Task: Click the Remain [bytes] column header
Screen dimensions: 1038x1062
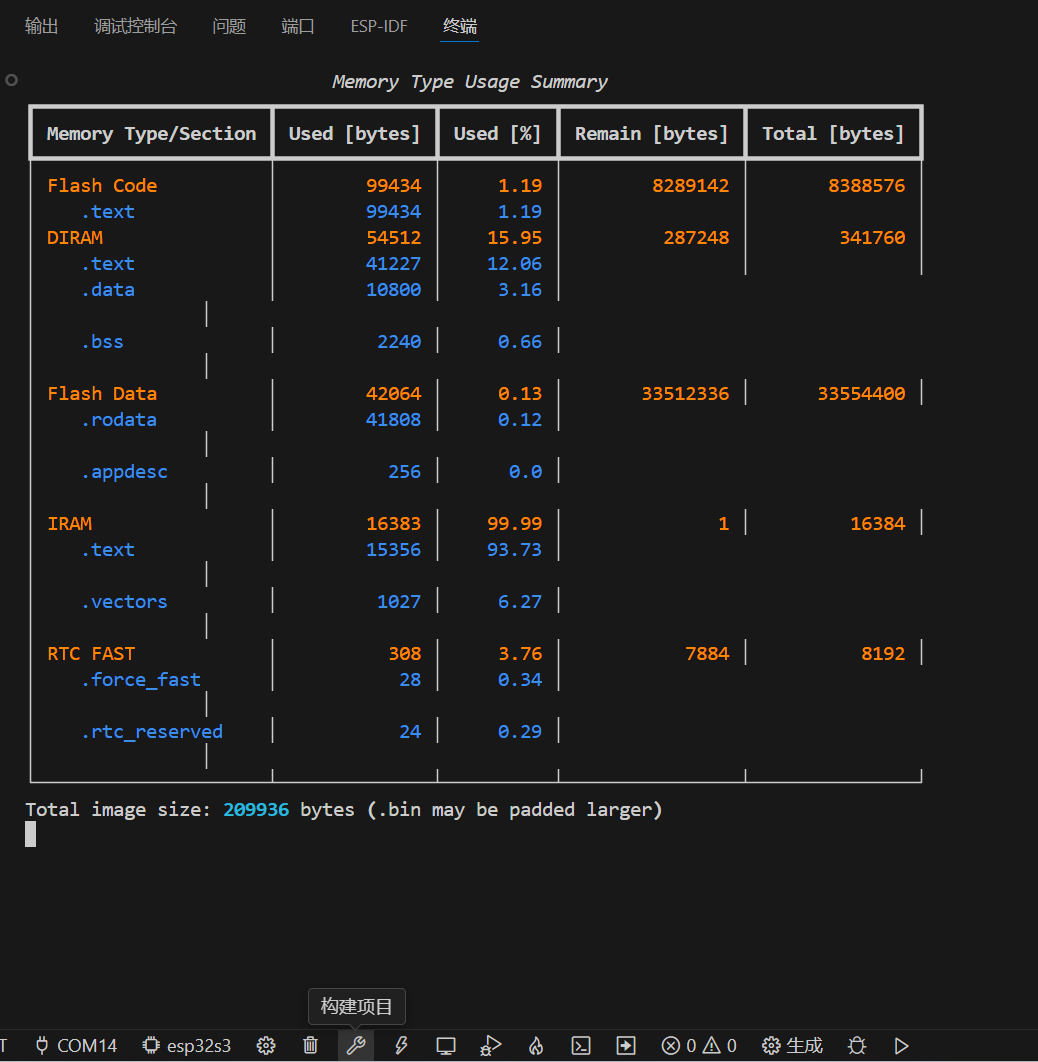Action: (651, 133)
